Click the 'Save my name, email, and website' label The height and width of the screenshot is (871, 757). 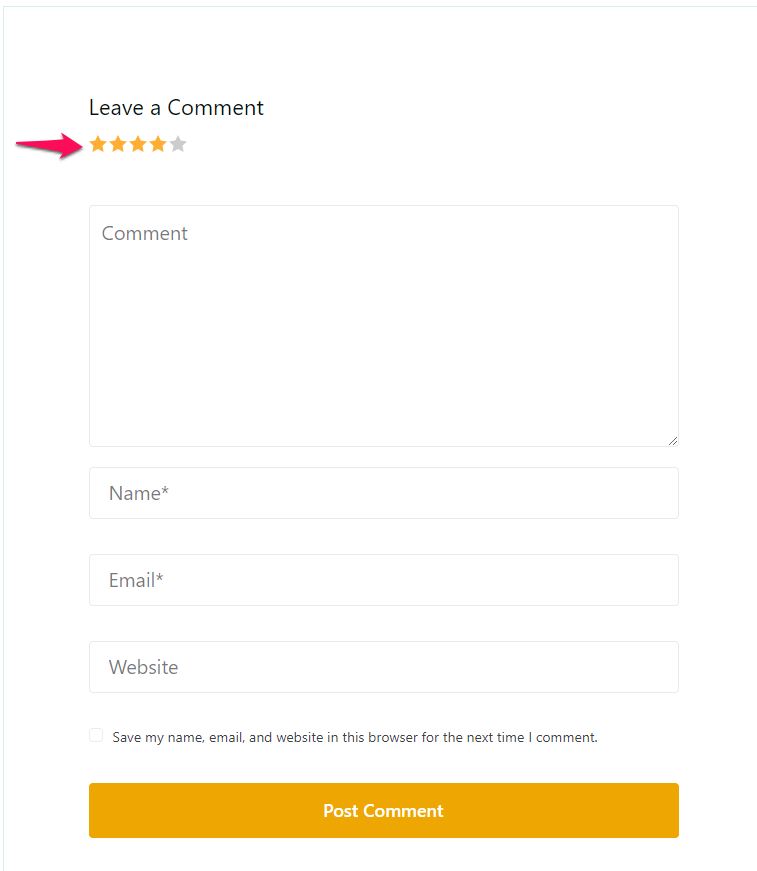click(x=355, y=738)
